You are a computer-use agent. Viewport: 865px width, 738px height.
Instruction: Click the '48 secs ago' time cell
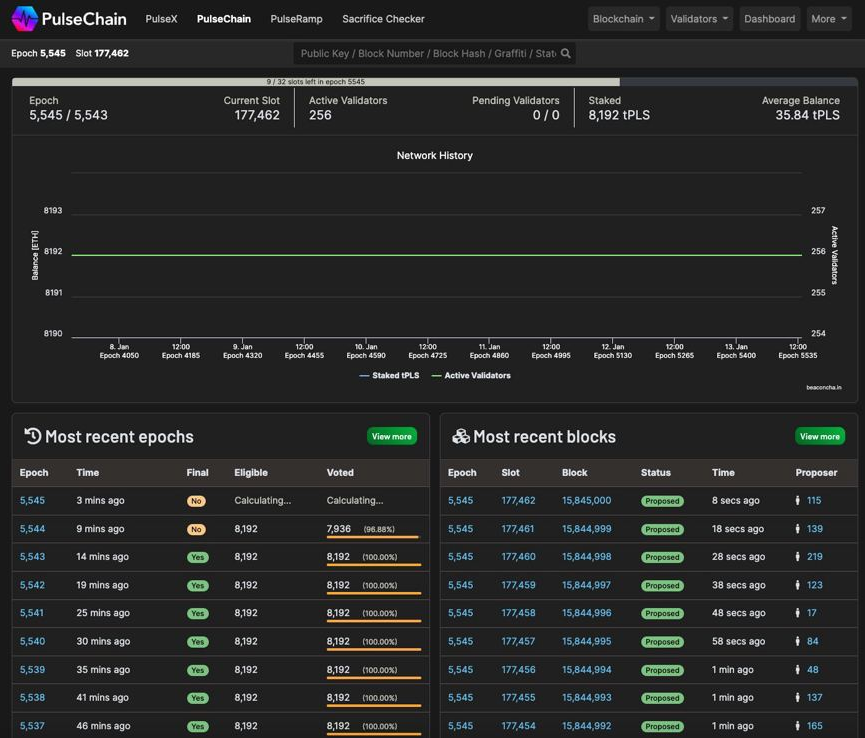(x=739, y=613)
